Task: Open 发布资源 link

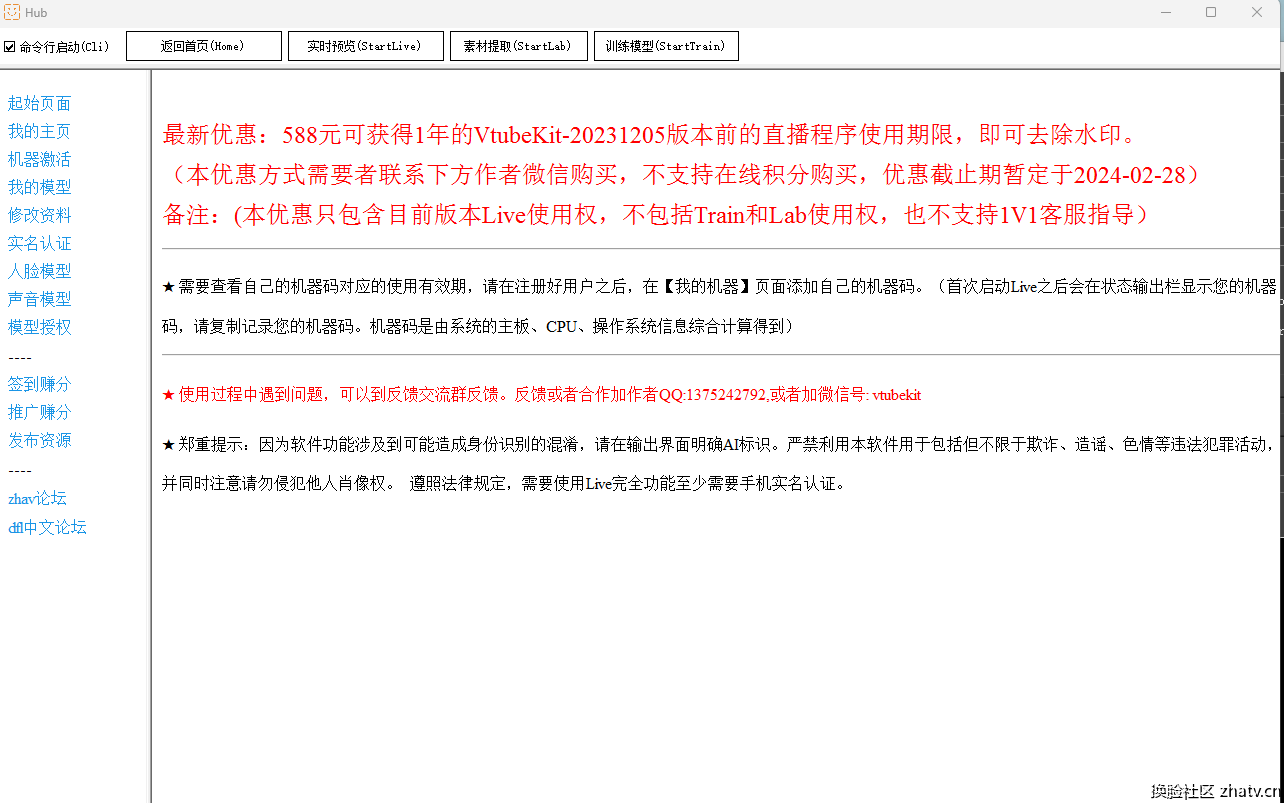Action: click(x=40, y=441)
